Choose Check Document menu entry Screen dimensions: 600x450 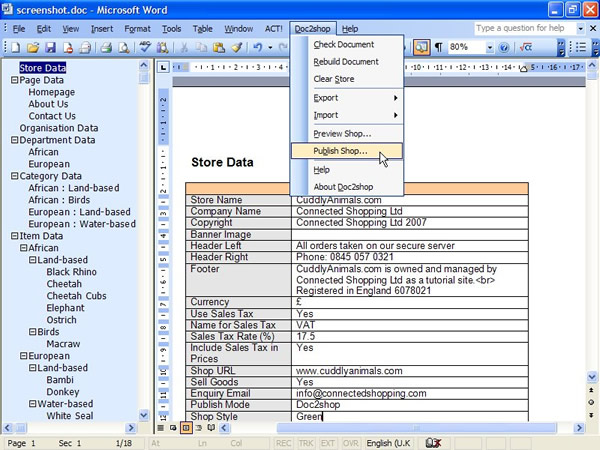[347, 44]
